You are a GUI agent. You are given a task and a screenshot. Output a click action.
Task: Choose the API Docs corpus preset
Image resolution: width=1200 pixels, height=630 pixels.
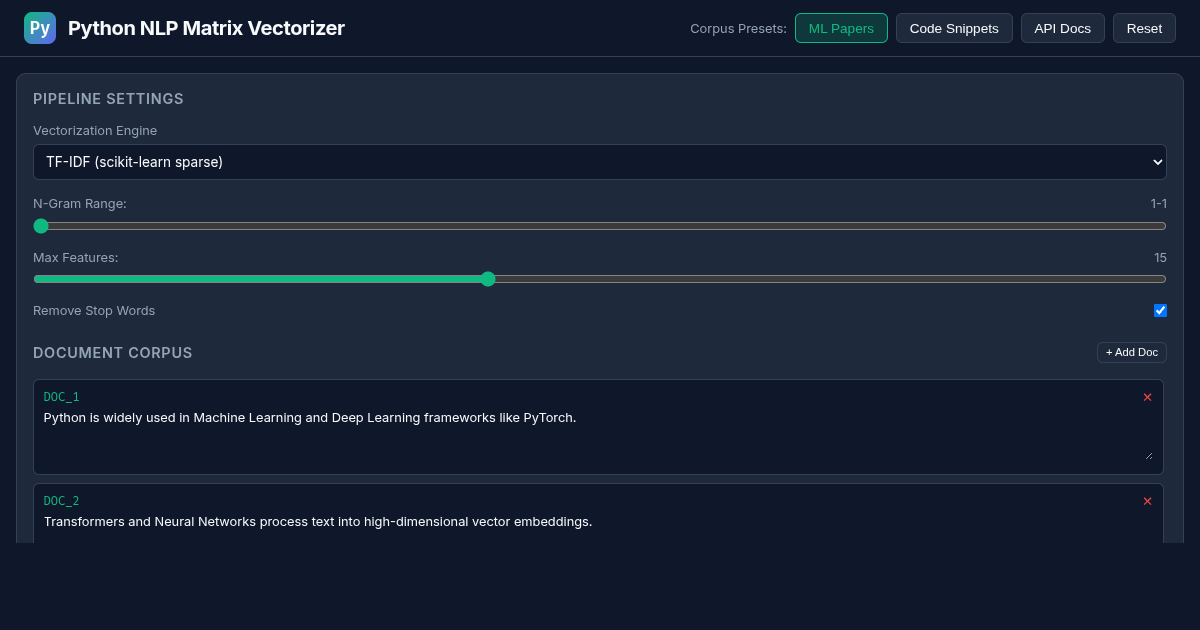pyautogui.click(x=1062, y=28)
